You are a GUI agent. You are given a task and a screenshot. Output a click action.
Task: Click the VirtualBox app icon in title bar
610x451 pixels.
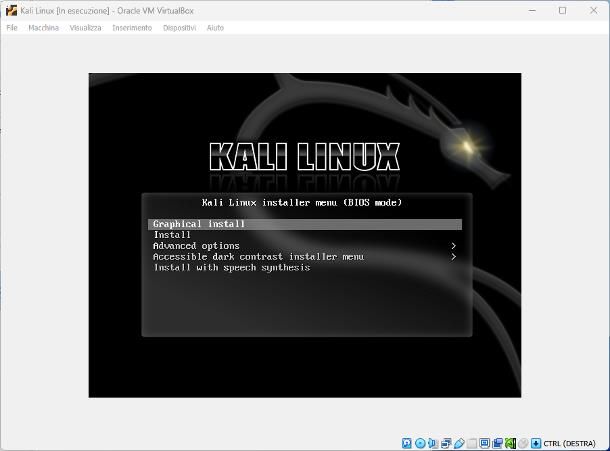[x=11, y=11]
